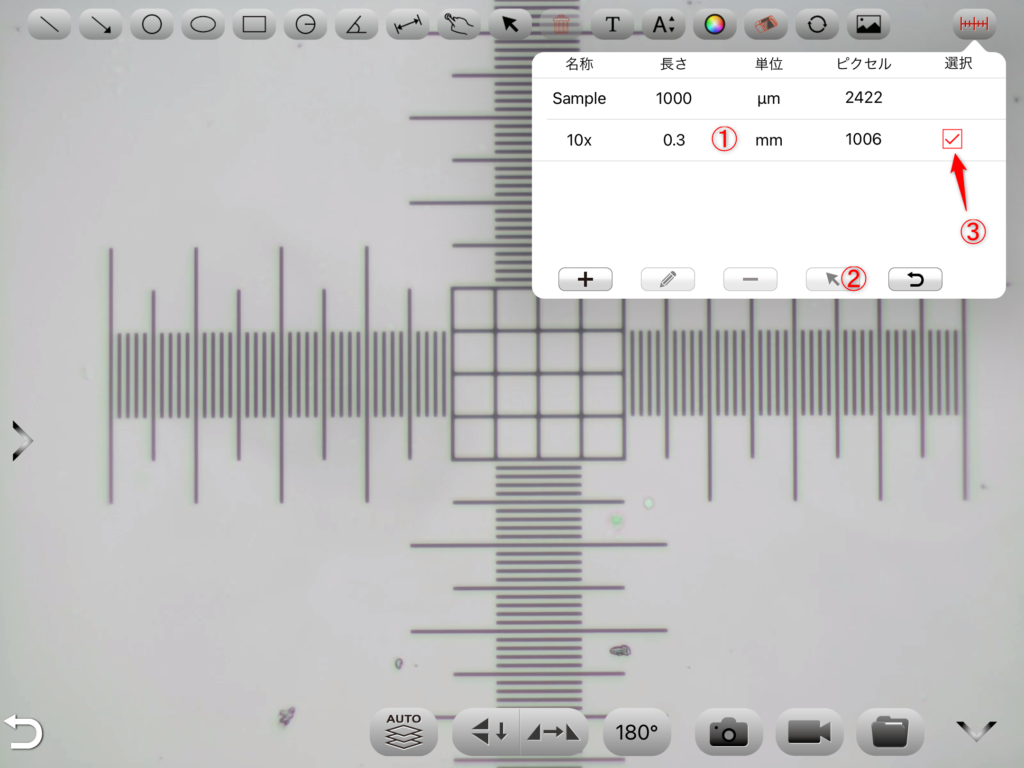This screenshot has width=1024, height=768.
Task: Select the rectangle drawing tool
Action: [x=254, y=25]
